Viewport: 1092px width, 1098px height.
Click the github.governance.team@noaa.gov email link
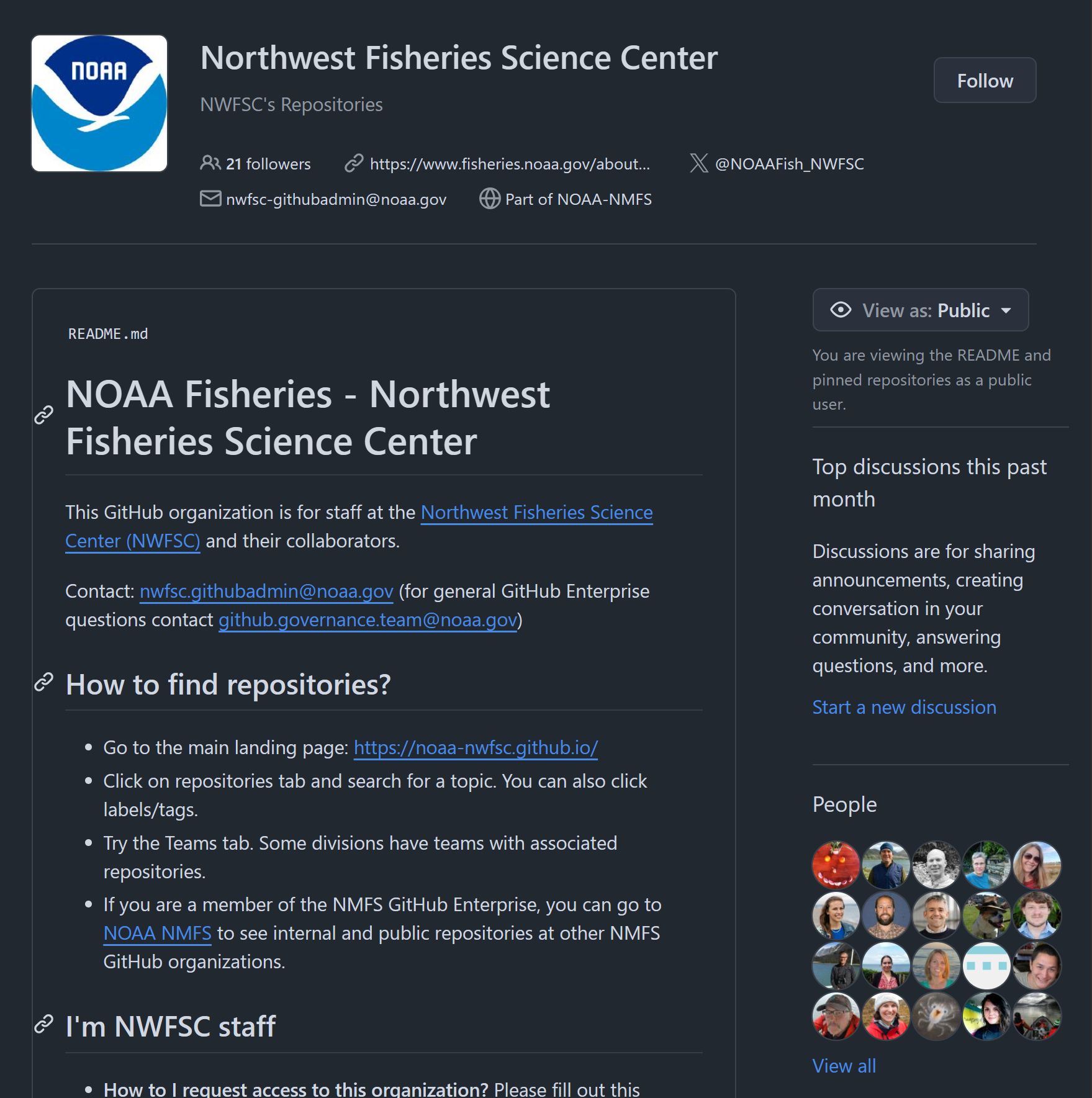(x=368, y=619)
